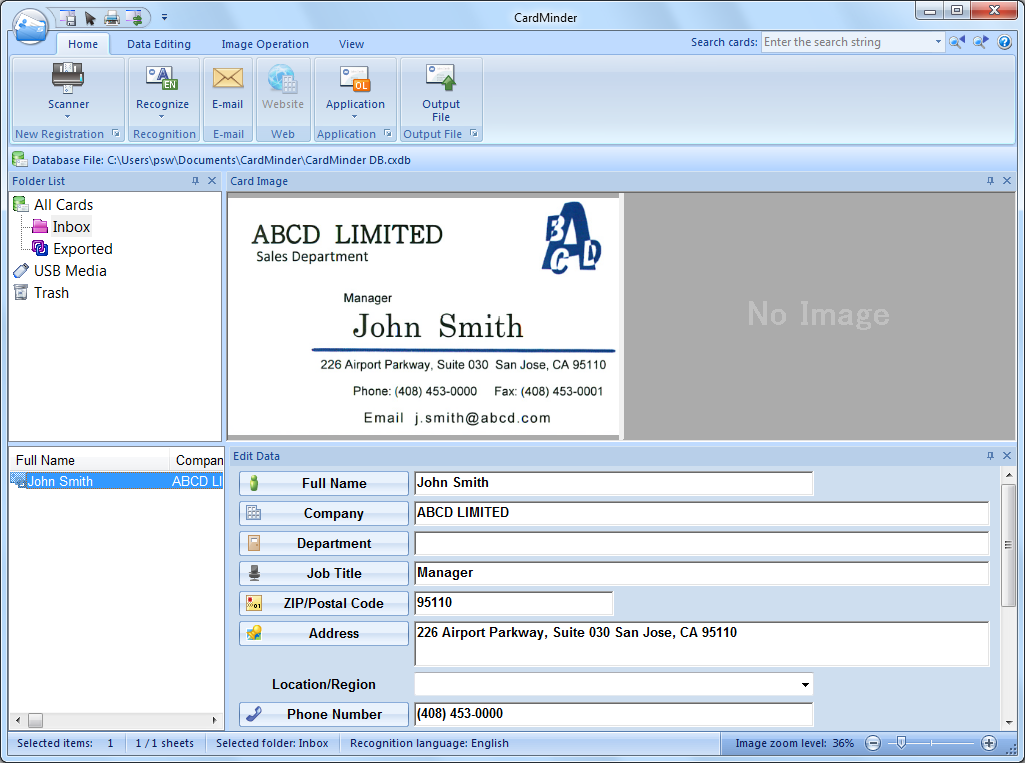Image resolution: width=1025 pixels, height=763 pixels.
Task: Click the quick access export icon with green arrow
Action: [135, 18]
